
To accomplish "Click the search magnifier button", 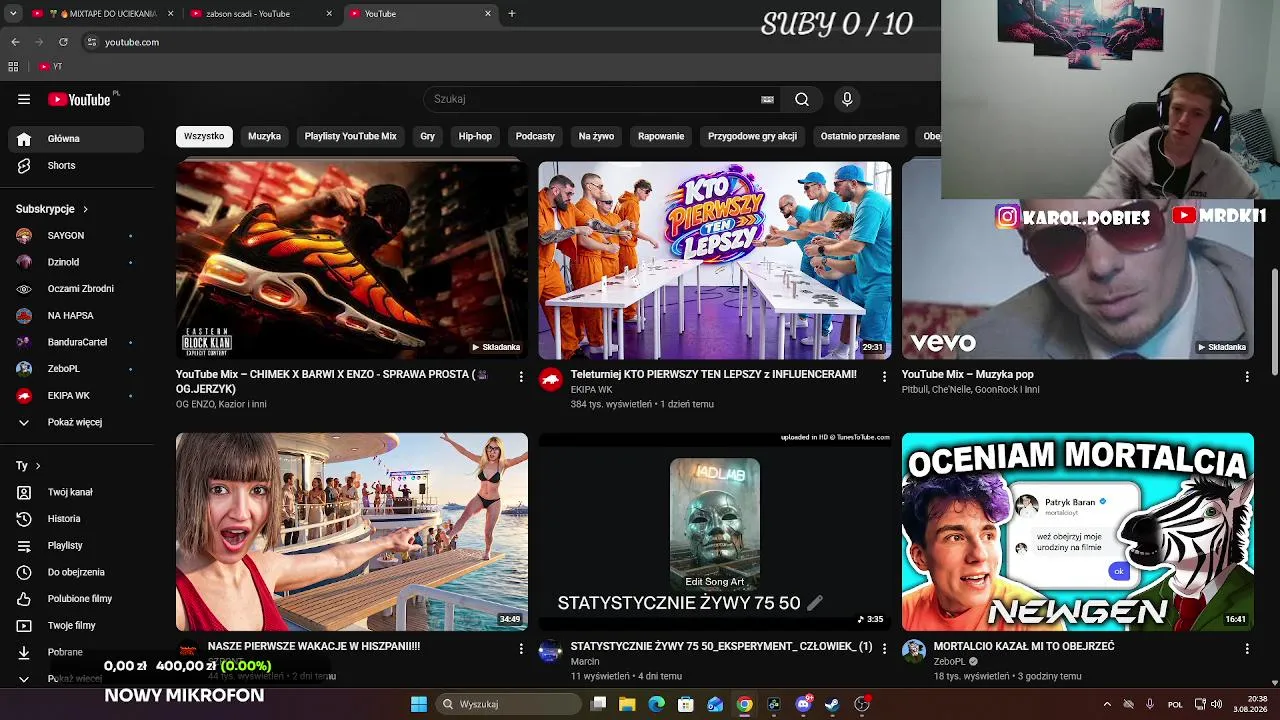I will [802, 99].
